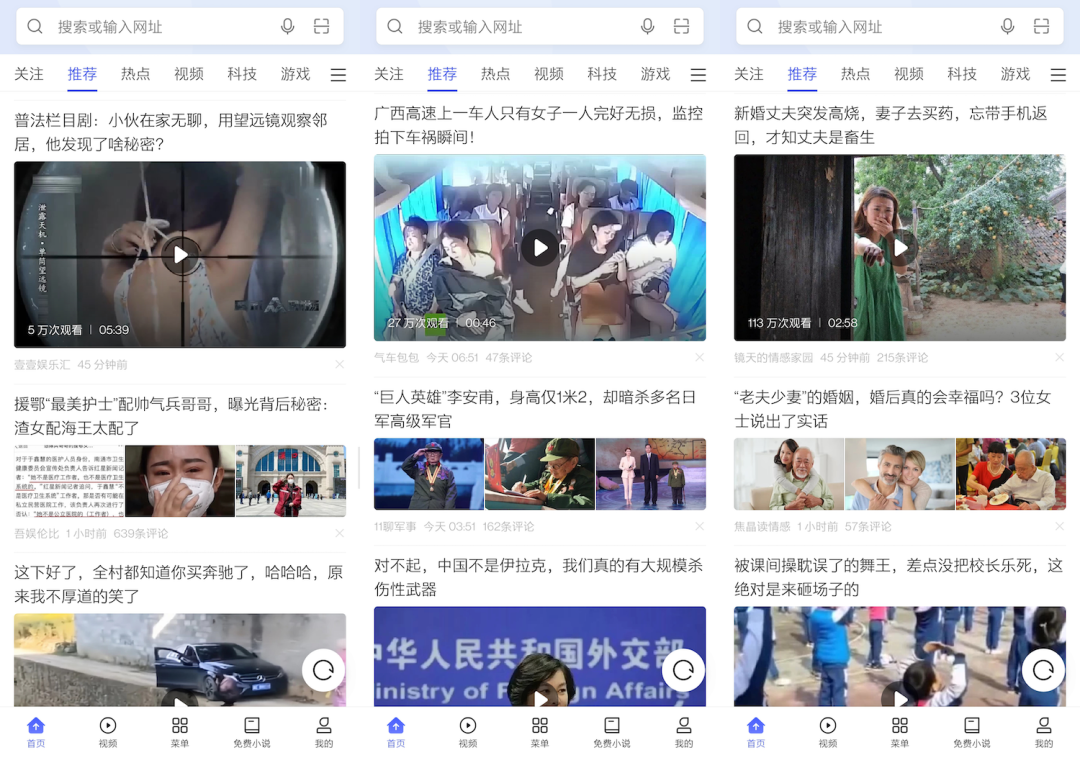The height and width of the screenshot is (763, 1080).
Task: Tap the 首页 home icon on the left screen
Action: [36, 725]
